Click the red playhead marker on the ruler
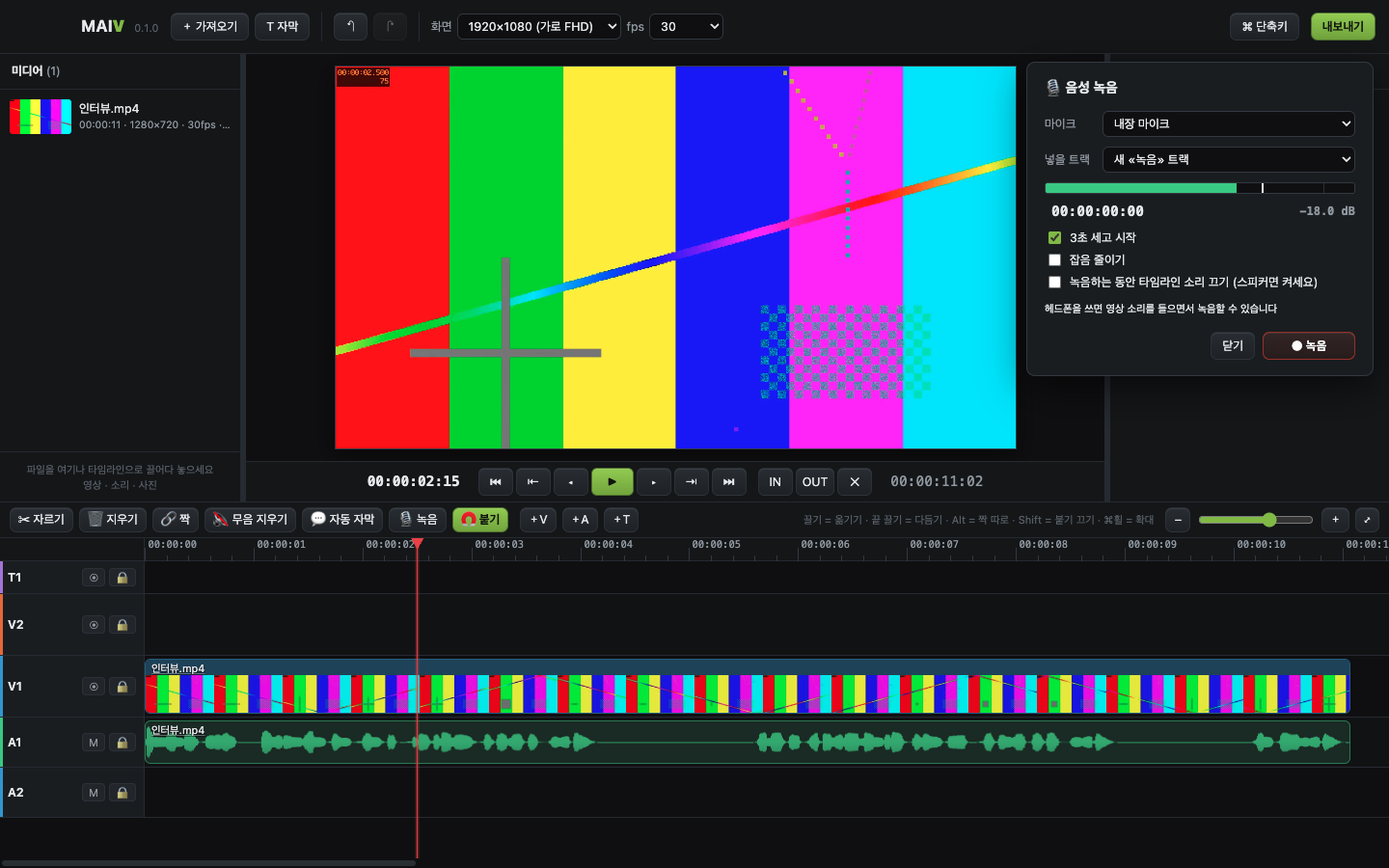 [x=418, y=544]
